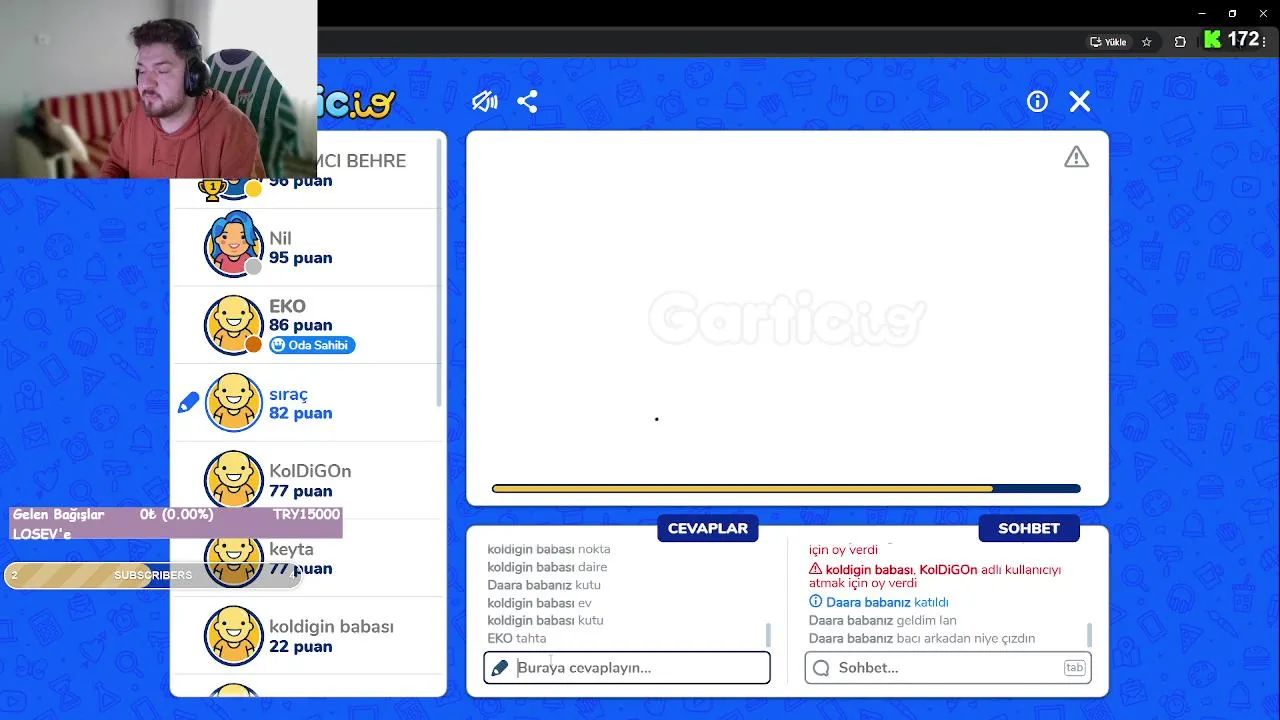Screen dimensions: 1280x720
Task: Click '22 puan' score text
Action: click(x=300, y=647)
